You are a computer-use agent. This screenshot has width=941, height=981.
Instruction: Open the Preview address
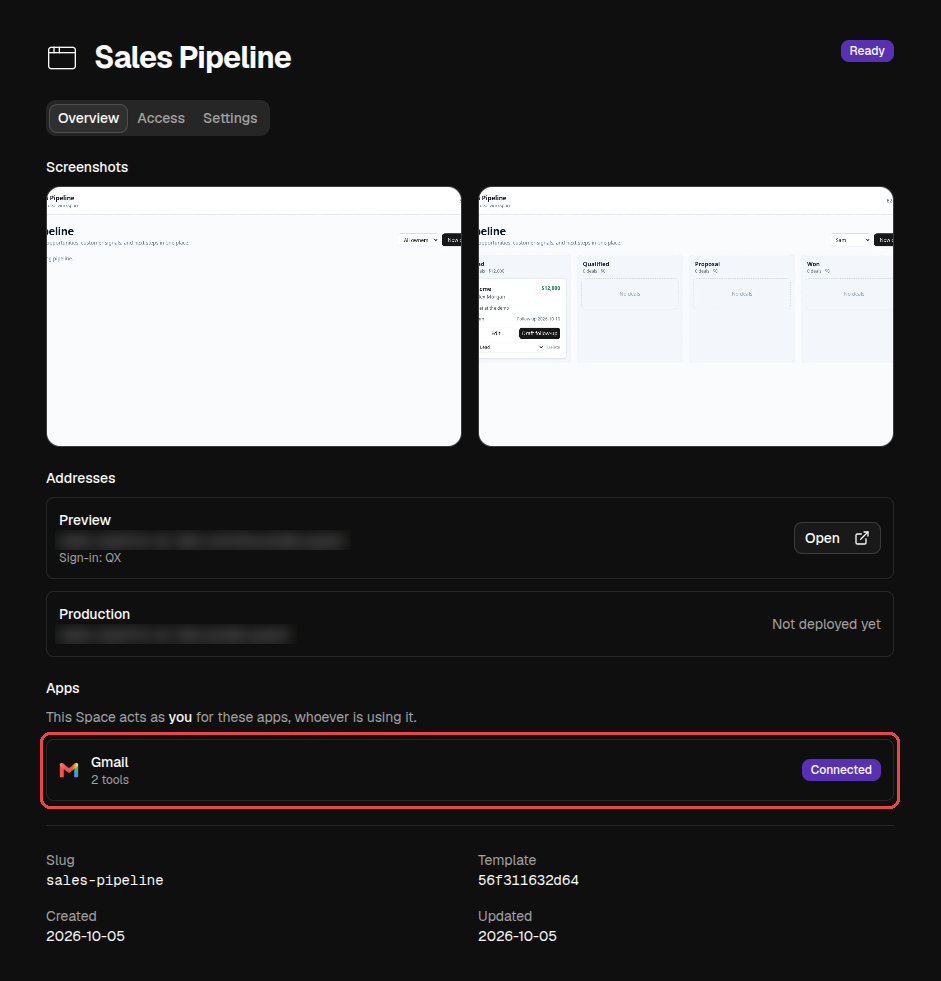837,538
